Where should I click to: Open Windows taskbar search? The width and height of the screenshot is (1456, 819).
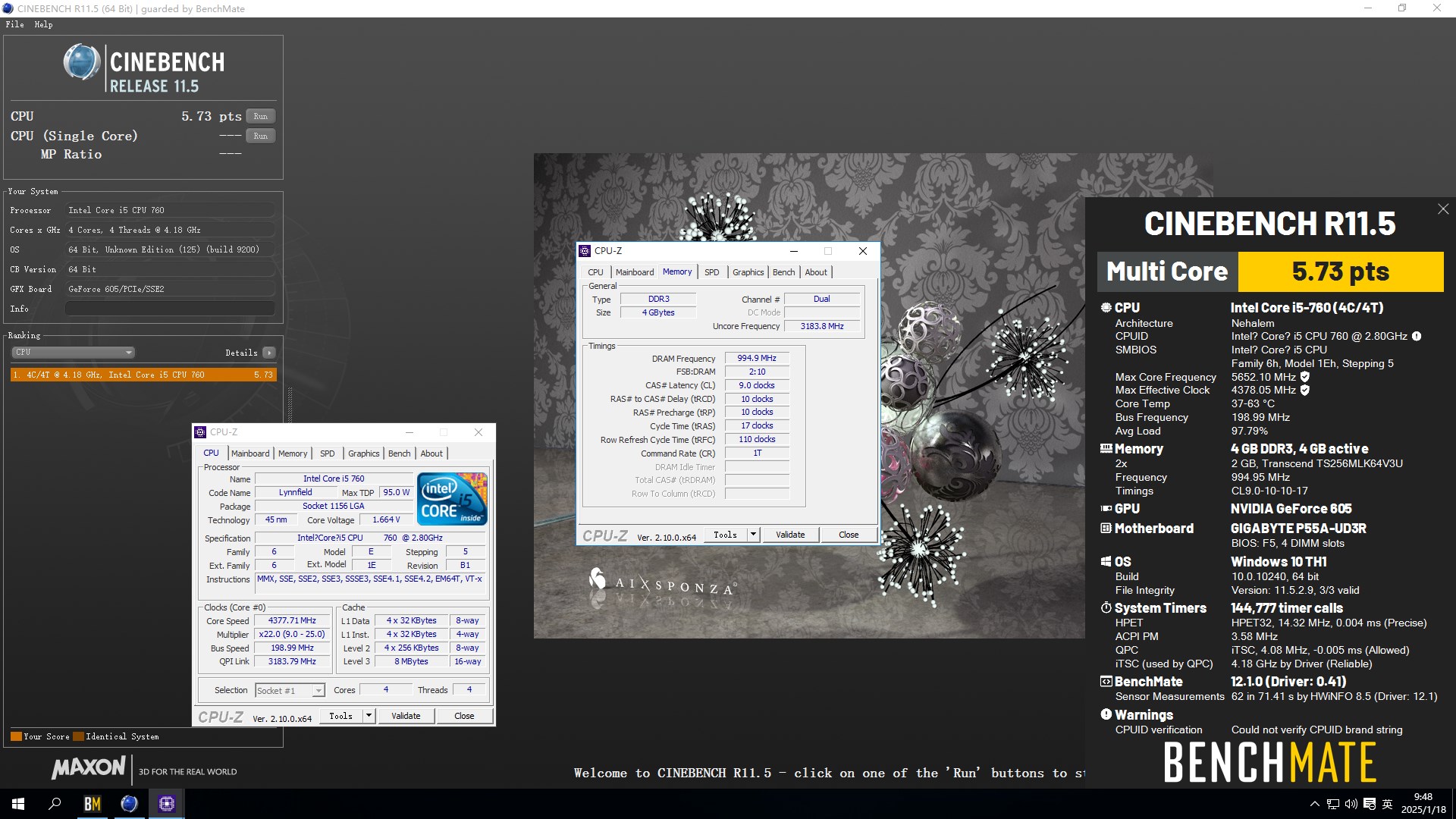pyautogui.click(x=55, y=804)
